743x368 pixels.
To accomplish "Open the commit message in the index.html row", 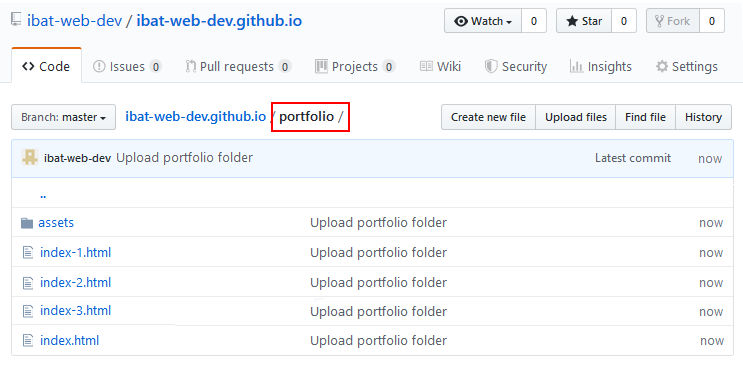I will tap(378, 341).
